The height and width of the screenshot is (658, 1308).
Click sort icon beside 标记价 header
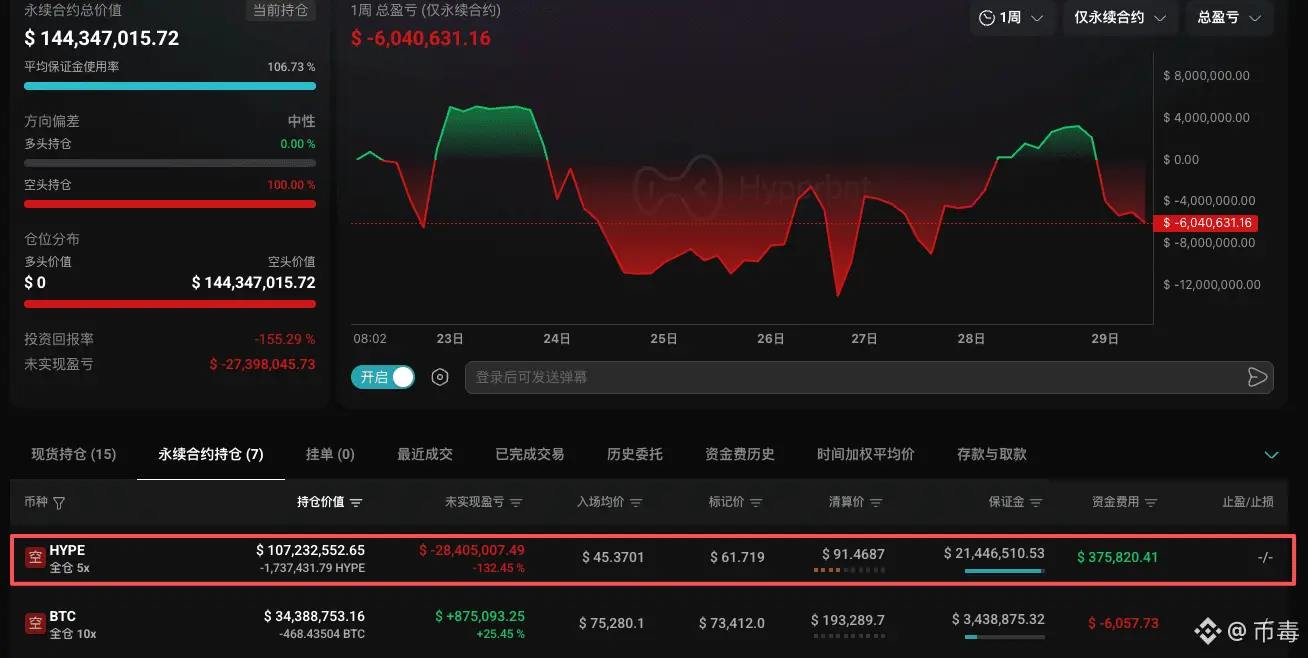pos(756,503)
